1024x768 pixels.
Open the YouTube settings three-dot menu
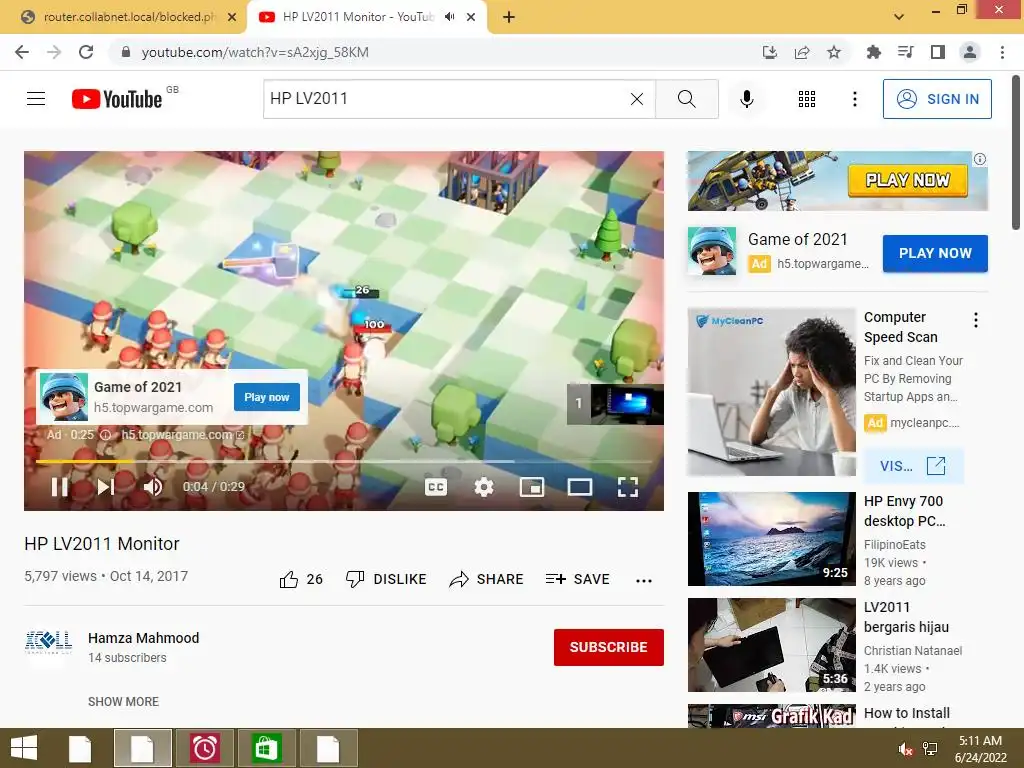tap(854, 99)
